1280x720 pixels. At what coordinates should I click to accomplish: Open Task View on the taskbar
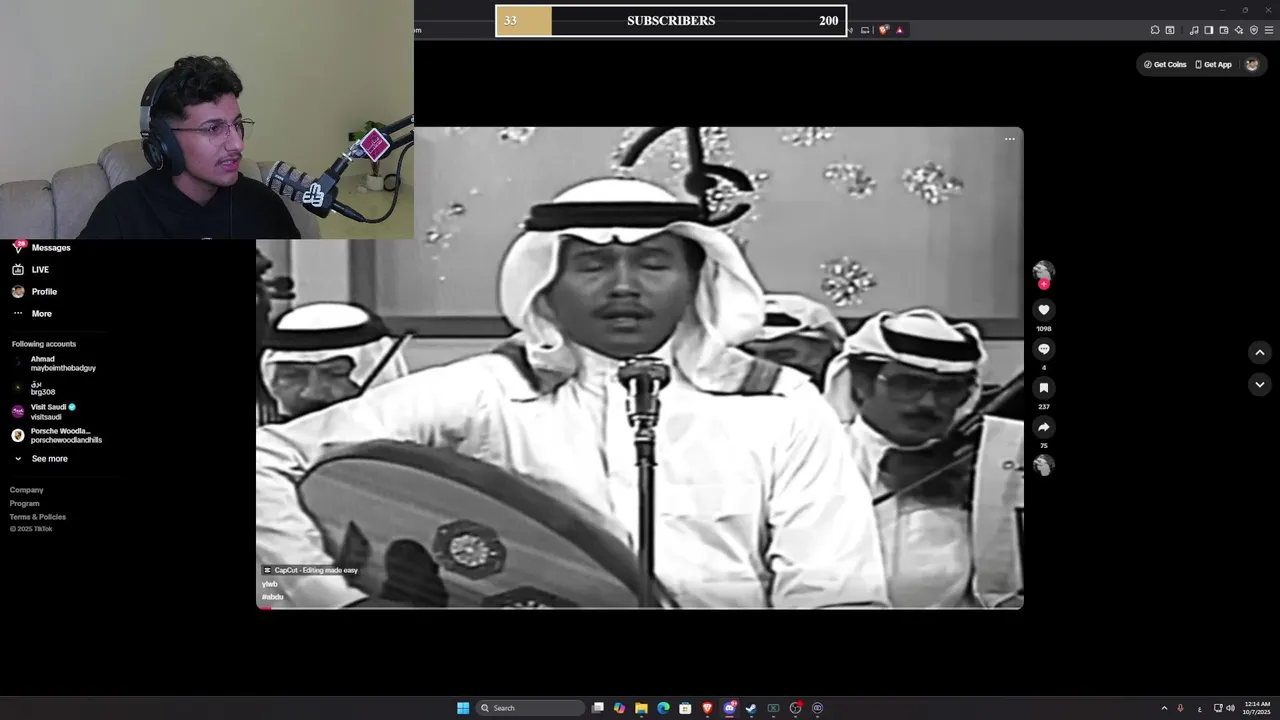[x=597, y=708]
